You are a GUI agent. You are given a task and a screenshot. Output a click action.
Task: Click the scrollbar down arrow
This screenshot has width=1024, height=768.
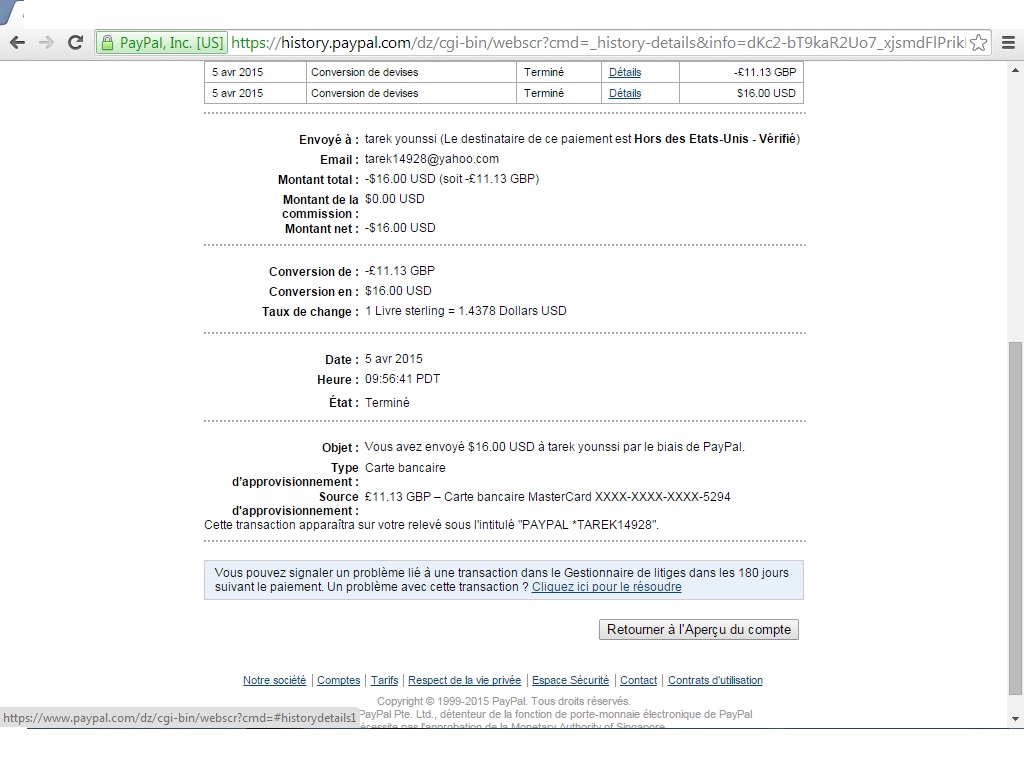pos(1015,719)
